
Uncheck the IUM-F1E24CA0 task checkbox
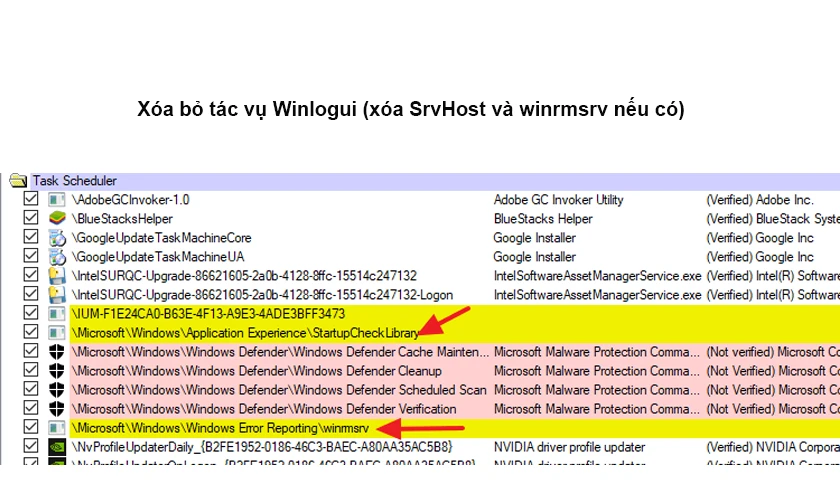31,313
